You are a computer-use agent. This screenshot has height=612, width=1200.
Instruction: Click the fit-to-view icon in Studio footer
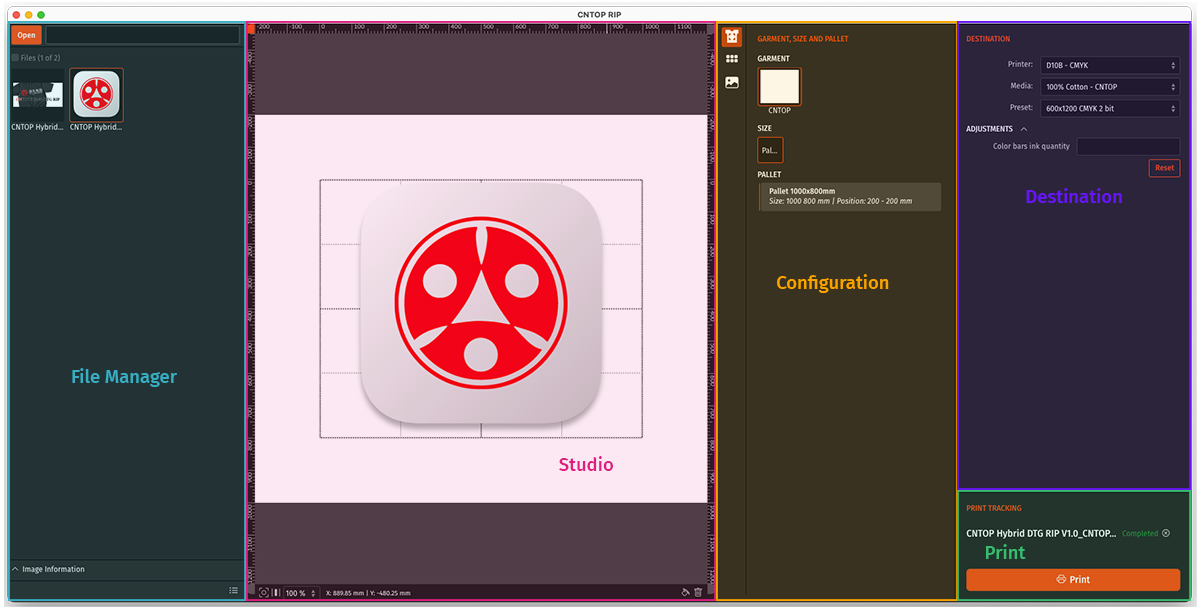pyautogui.click(x=264, y=593)
